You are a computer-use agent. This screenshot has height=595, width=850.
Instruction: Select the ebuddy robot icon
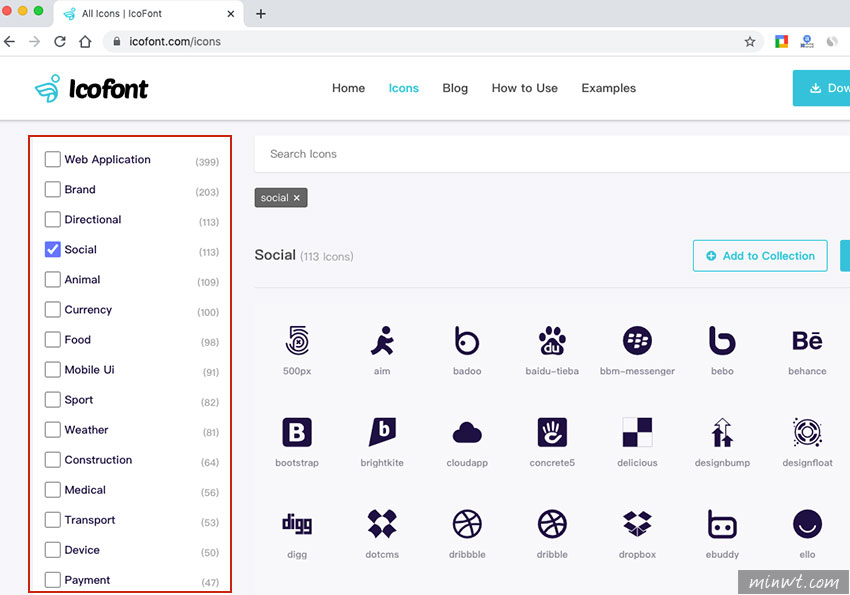pyautogui.click(x=722, y=524)
